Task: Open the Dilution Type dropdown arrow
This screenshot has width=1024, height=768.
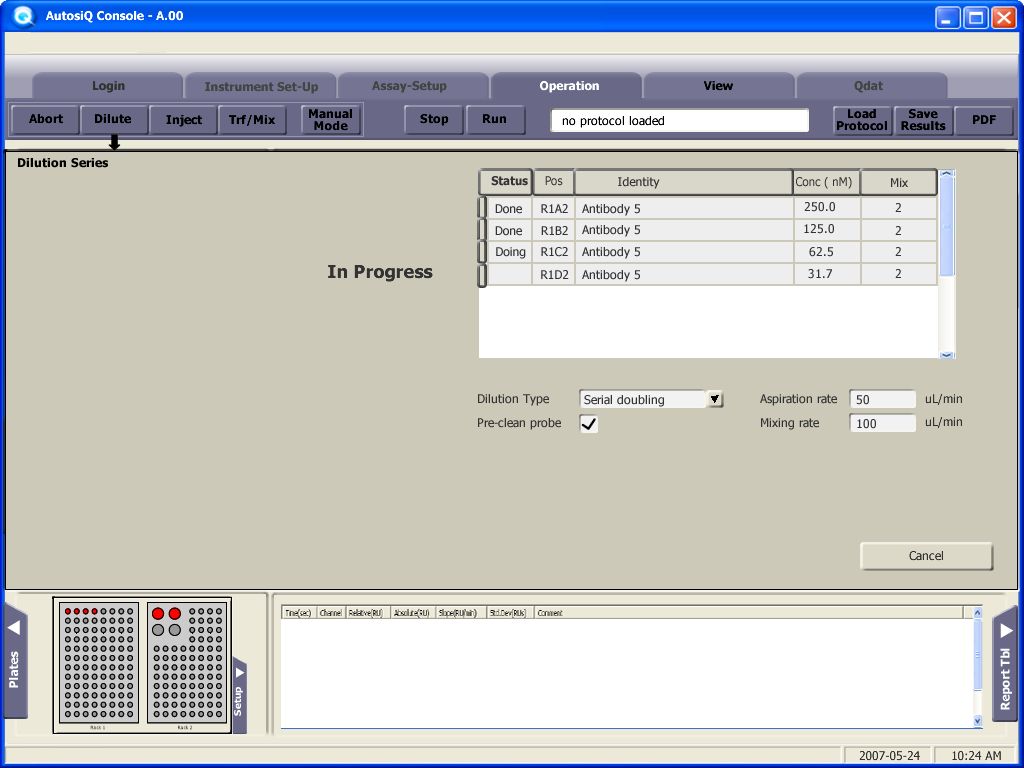Action: point(715,399)
